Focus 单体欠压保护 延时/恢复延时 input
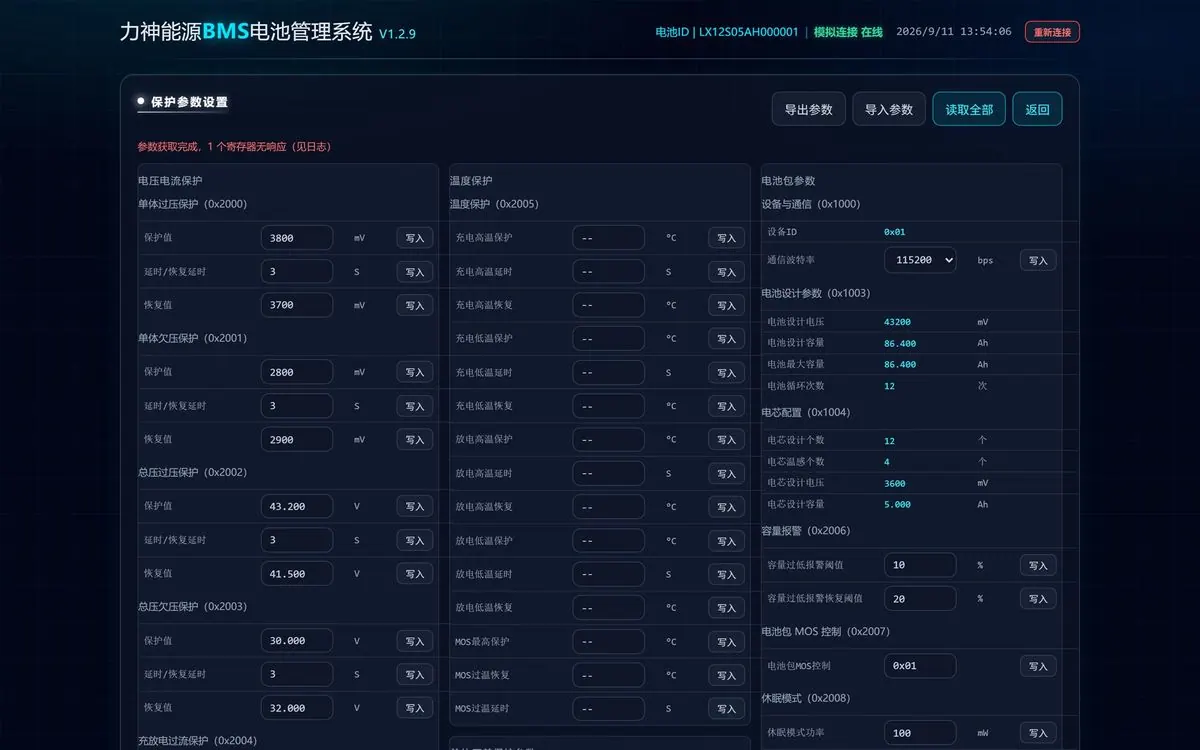This screenshot has height=750, width=1200. pos(297,406)
